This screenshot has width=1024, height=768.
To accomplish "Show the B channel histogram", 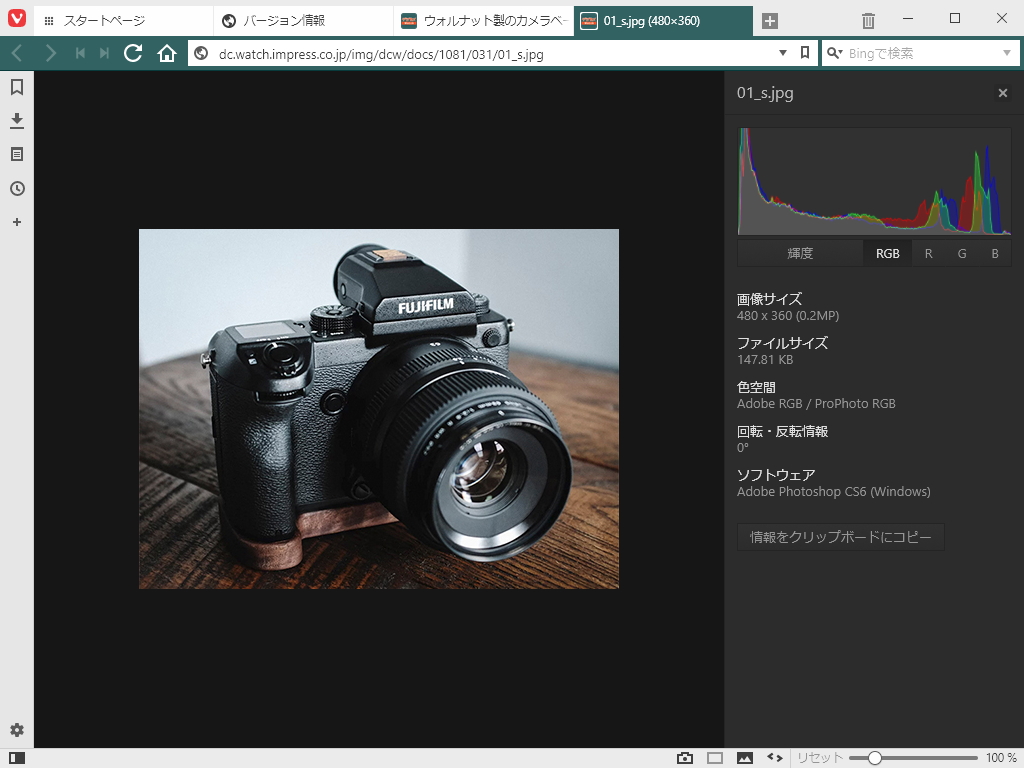I will point(995,253).
